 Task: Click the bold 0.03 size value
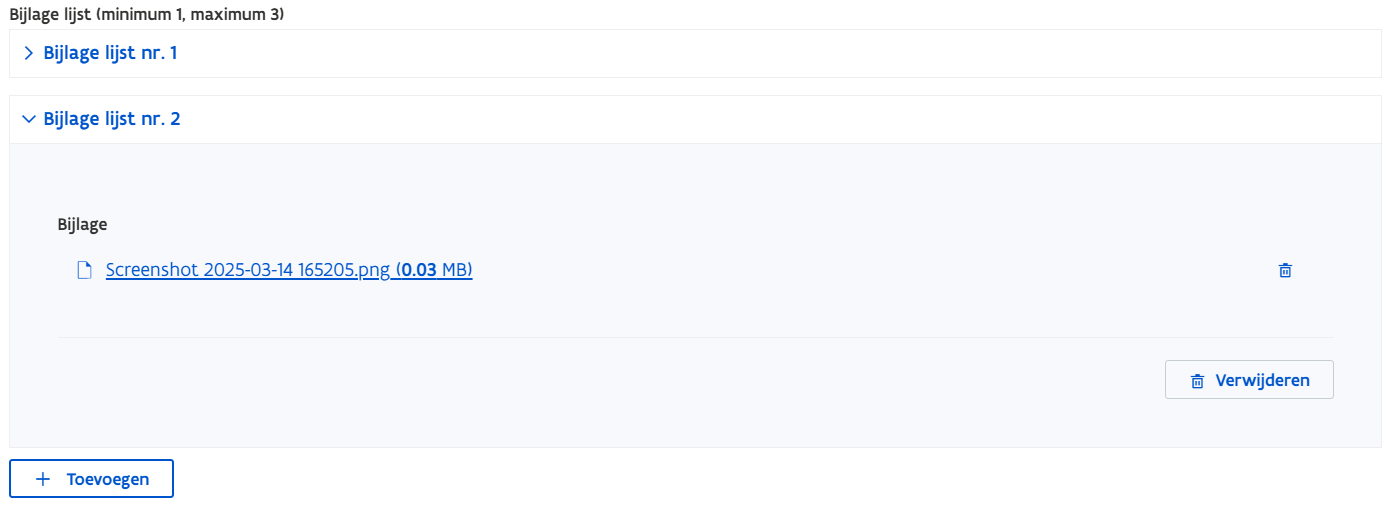pyautogui.click(x=420, y=270)
